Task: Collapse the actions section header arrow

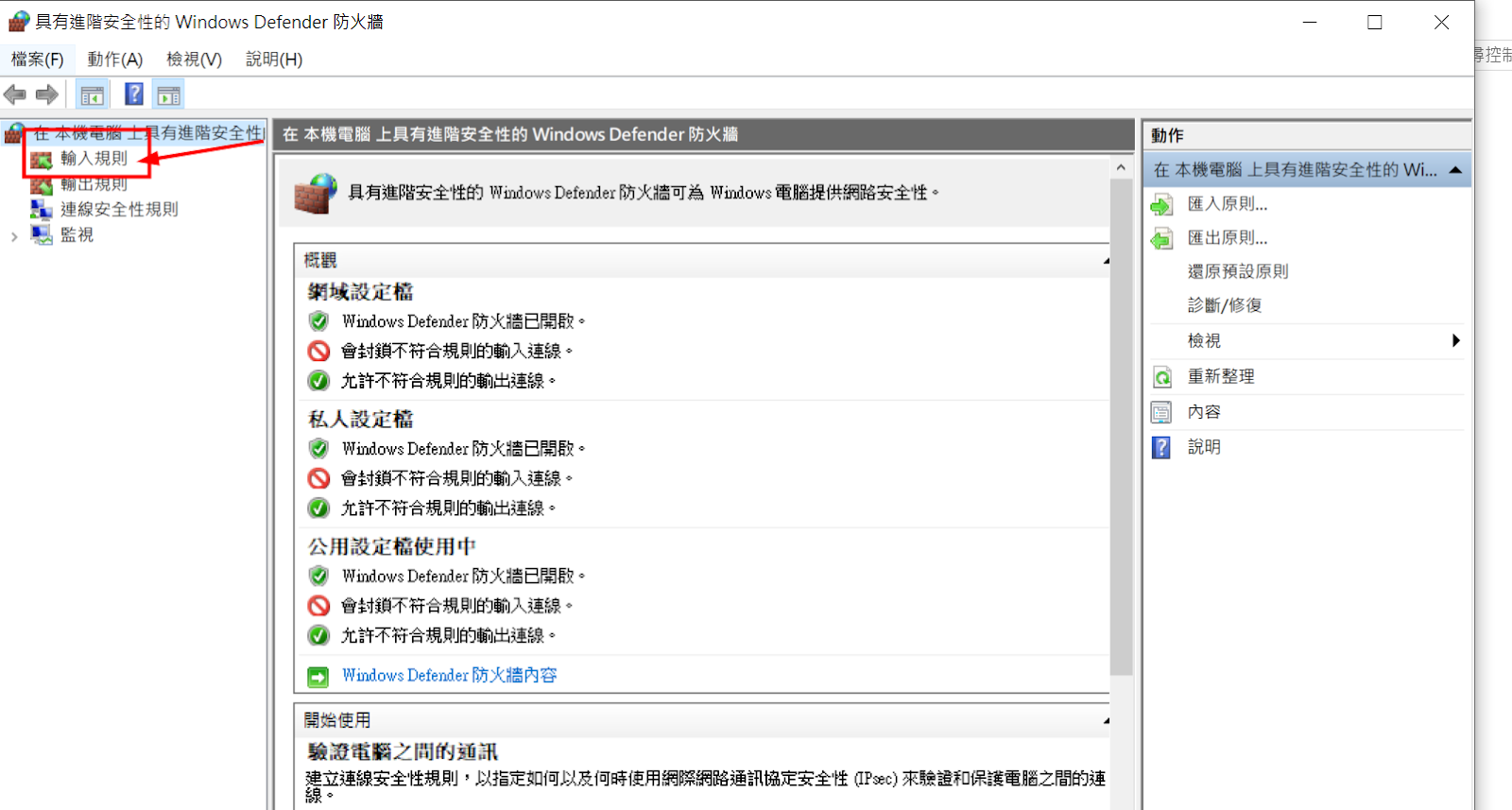Action: tap(1456, 170)
